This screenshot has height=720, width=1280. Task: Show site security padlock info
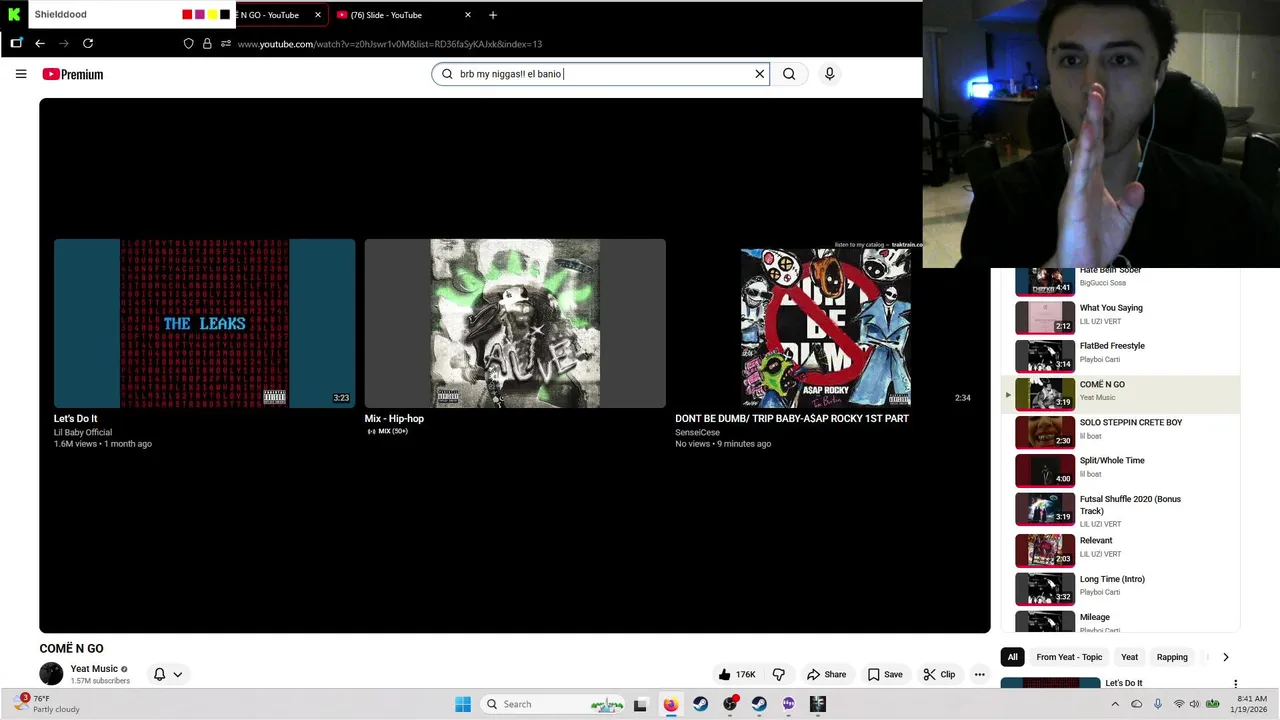[207, 44]
